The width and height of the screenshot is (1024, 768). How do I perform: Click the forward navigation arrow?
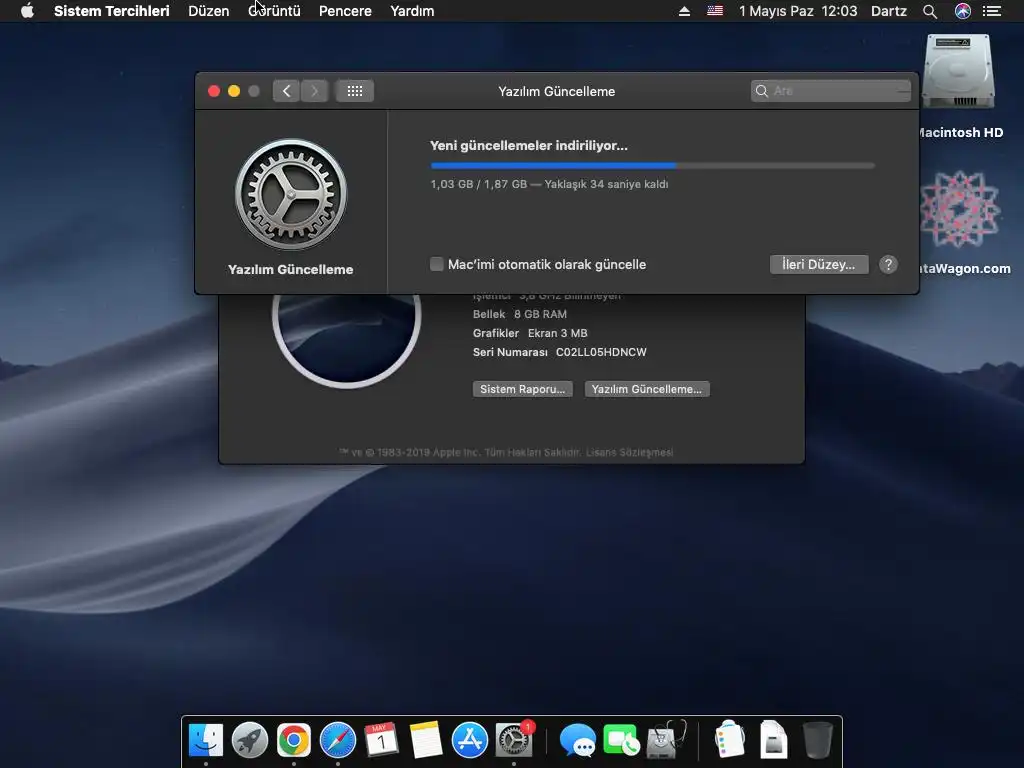coord(314,91)
